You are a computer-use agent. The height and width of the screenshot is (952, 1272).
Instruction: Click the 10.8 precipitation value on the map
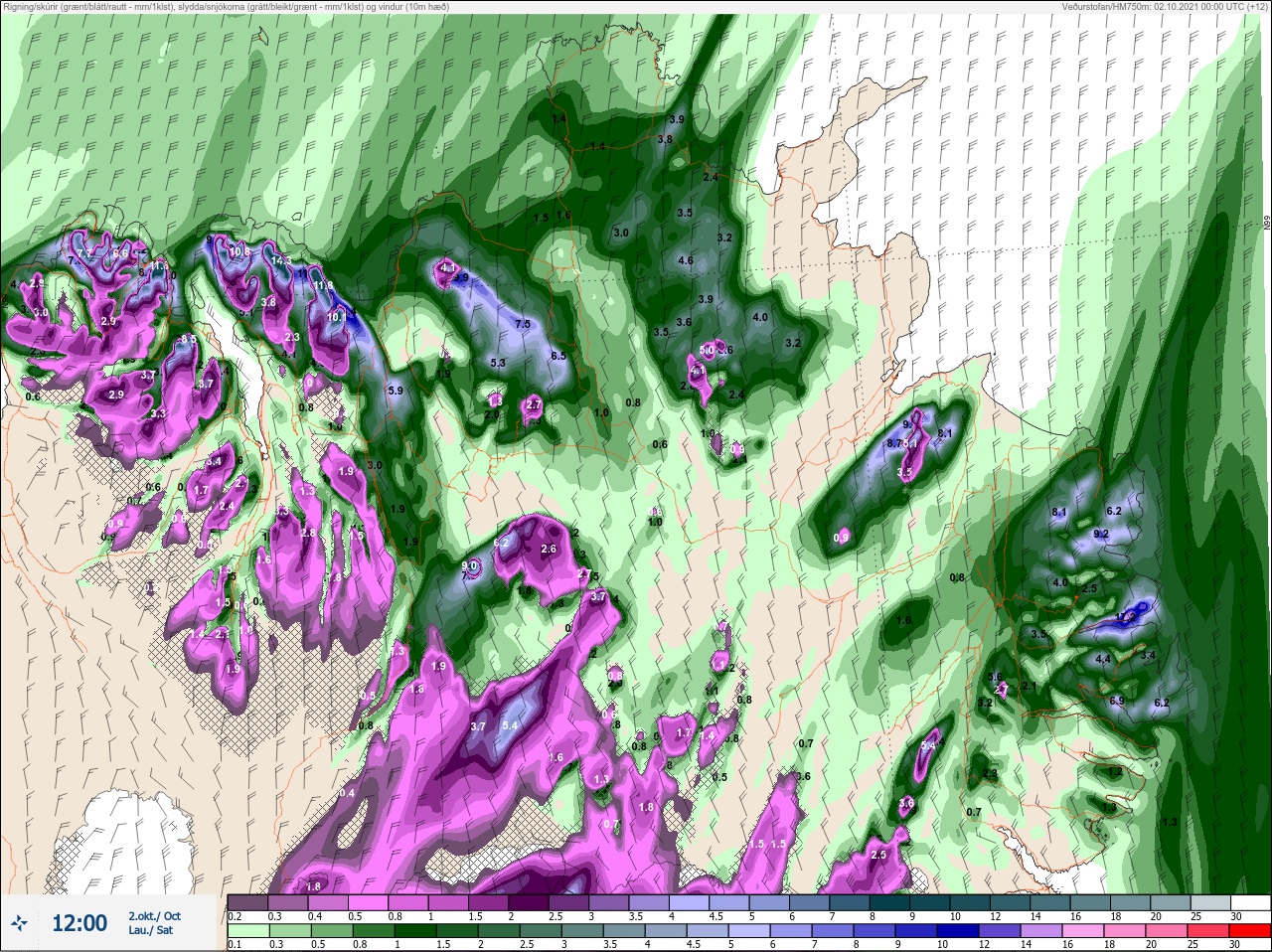click(x=239, y=252)
